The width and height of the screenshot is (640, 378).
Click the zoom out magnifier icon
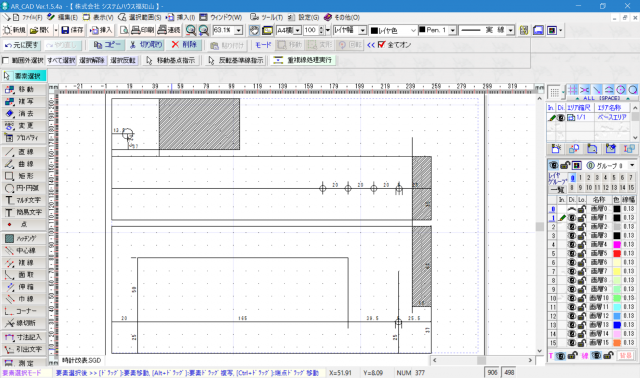pyautogui.click(x=191, y=30)
